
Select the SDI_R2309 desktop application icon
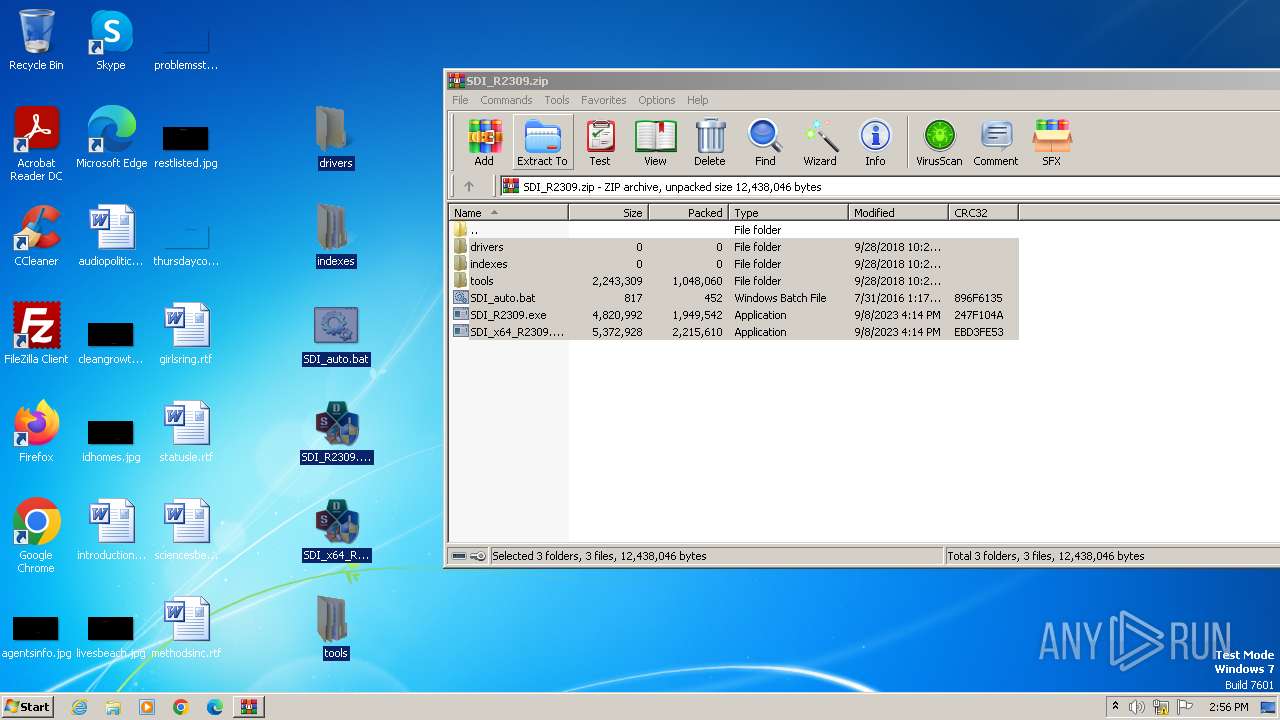336,432
